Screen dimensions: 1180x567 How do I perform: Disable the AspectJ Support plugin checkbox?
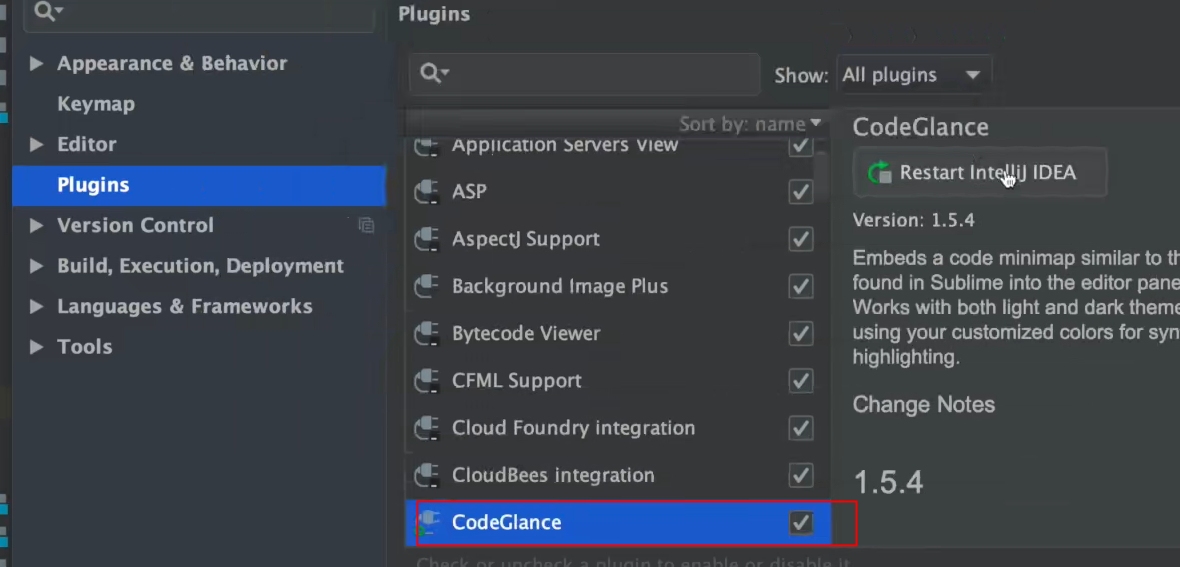coord(800,239)
